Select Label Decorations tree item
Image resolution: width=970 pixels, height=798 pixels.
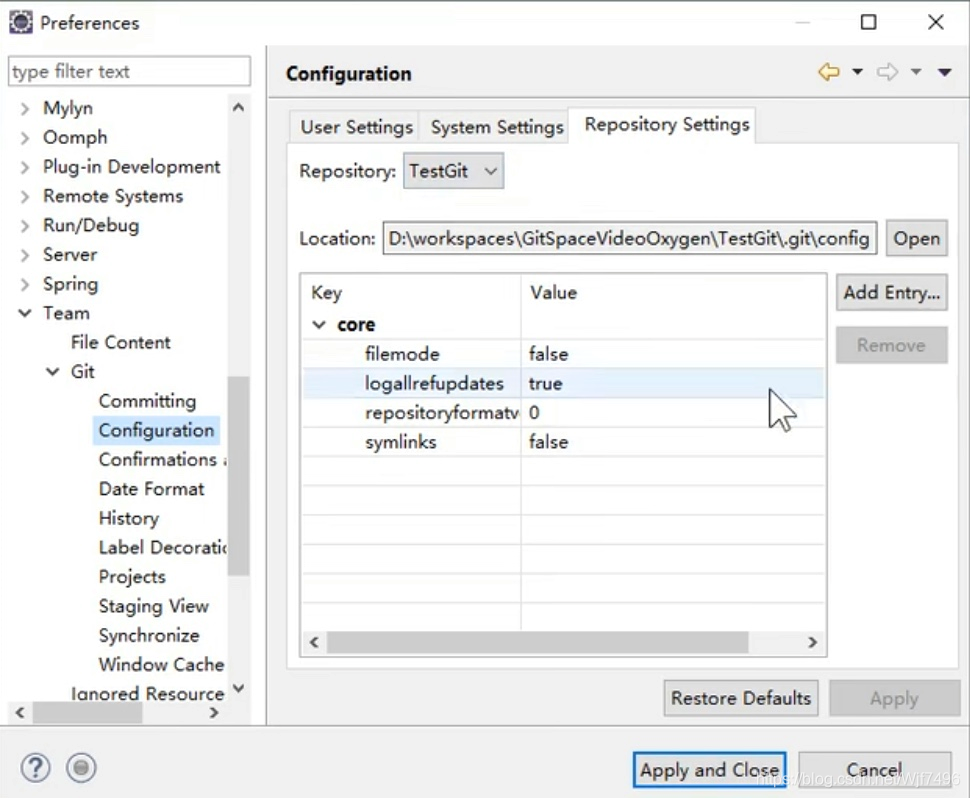[x=163, y=547]
